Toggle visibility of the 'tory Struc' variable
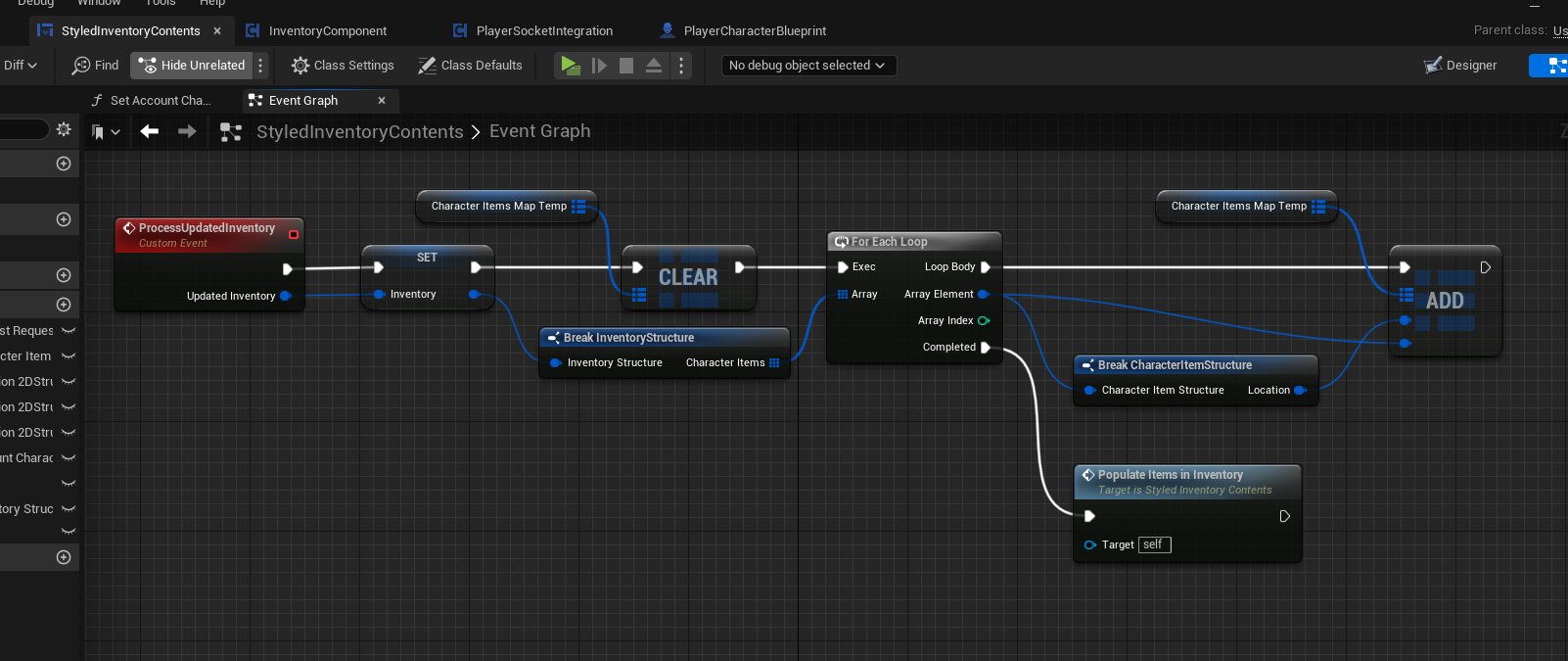Viewport: 1568px width, 661px height. (69, 509)
